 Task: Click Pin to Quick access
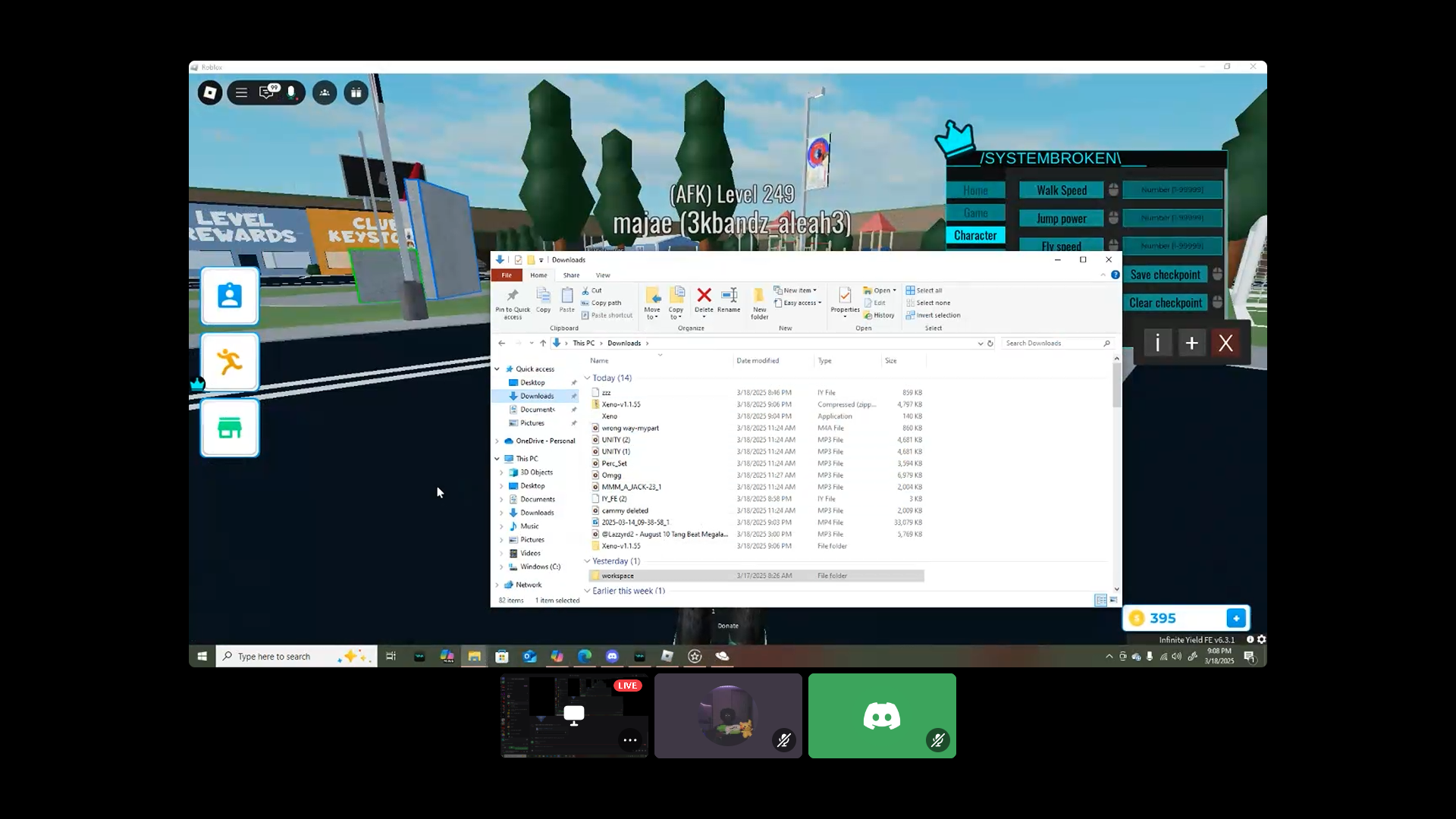point(513,303)
